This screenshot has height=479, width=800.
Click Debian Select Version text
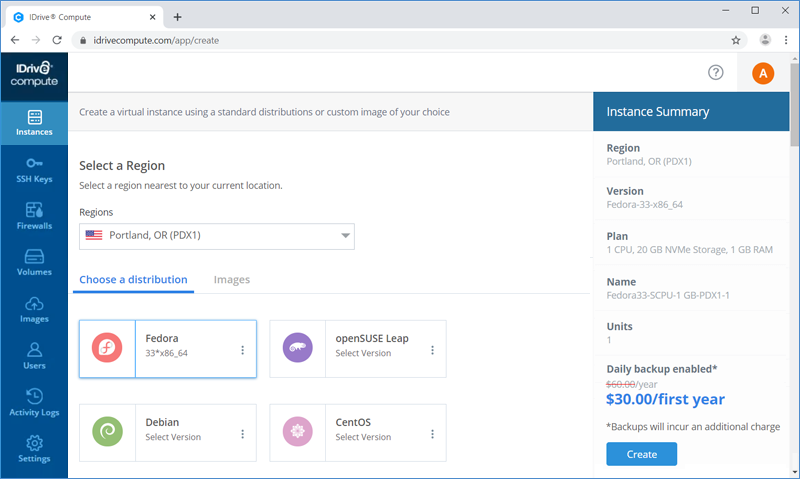click(173, 437)
